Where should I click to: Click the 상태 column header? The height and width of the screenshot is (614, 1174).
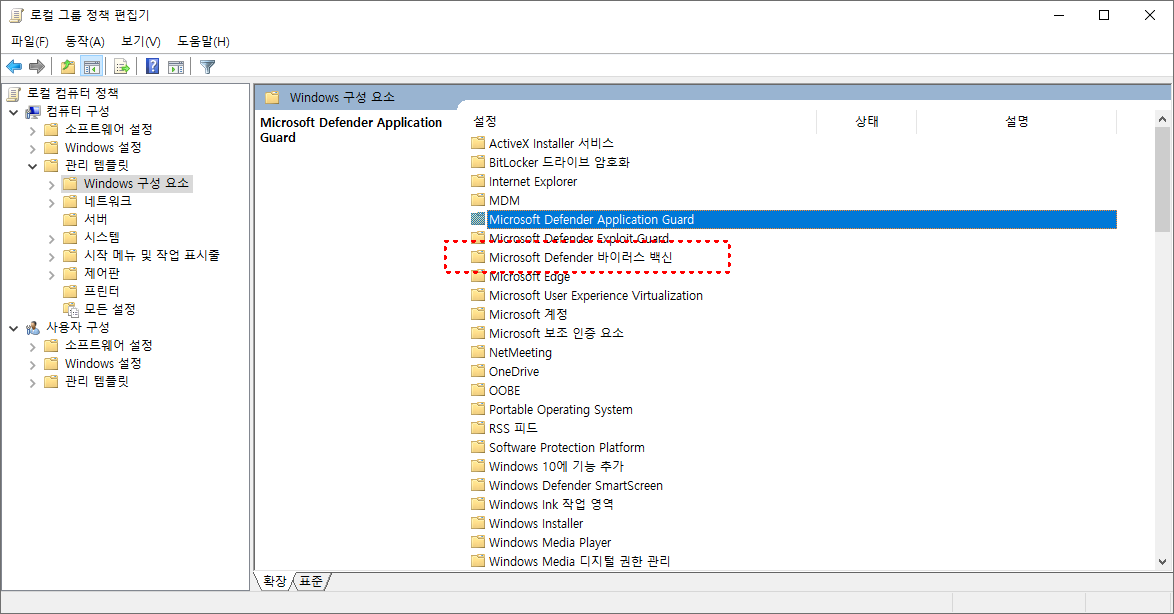(866, 121)
